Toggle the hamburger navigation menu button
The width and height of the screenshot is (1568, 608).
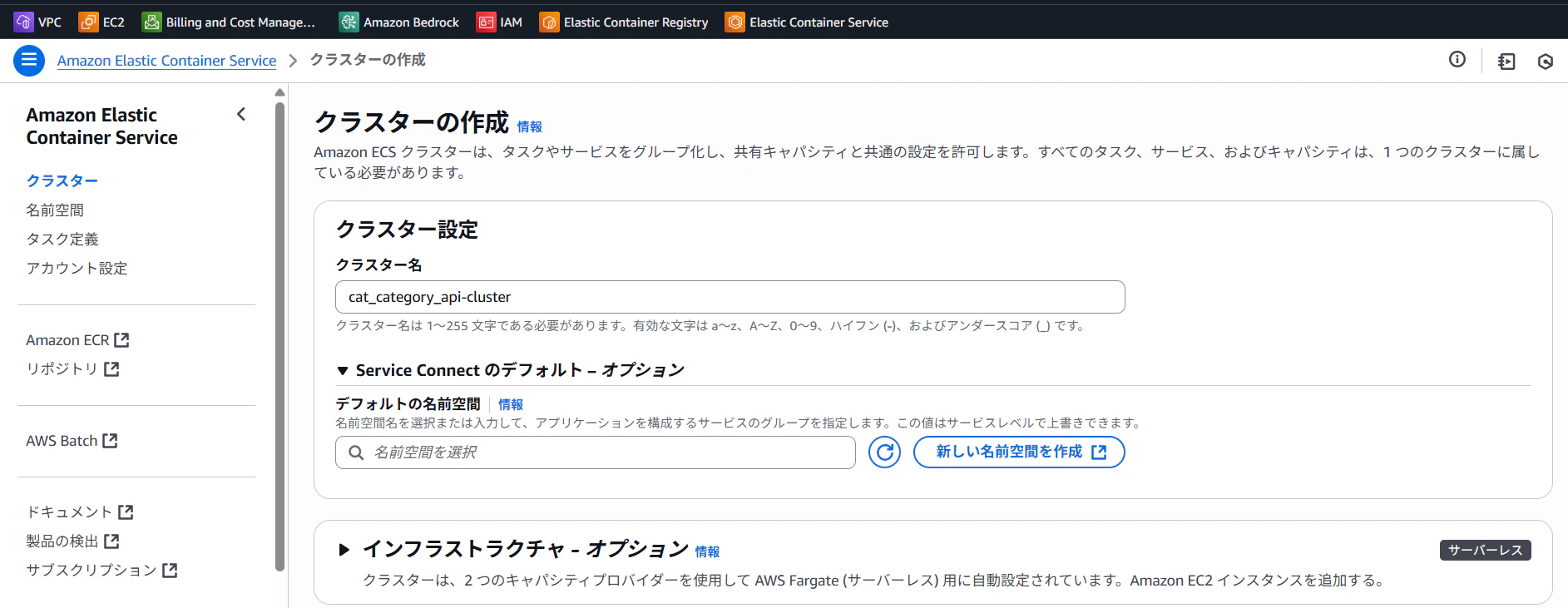[x=29, y=60]
